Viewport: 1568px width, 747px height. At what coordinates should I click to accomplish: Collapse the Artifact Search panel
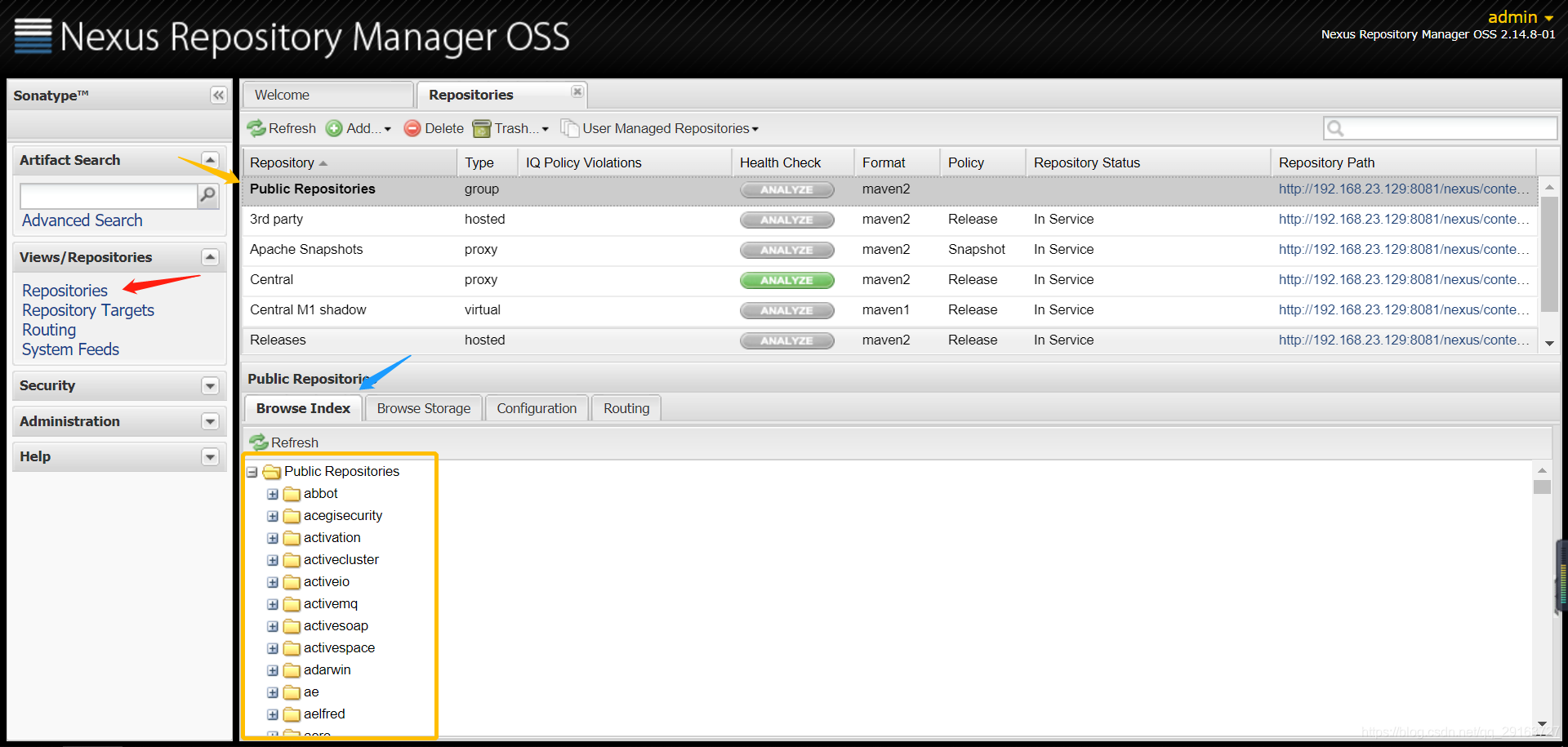(210, 160)
